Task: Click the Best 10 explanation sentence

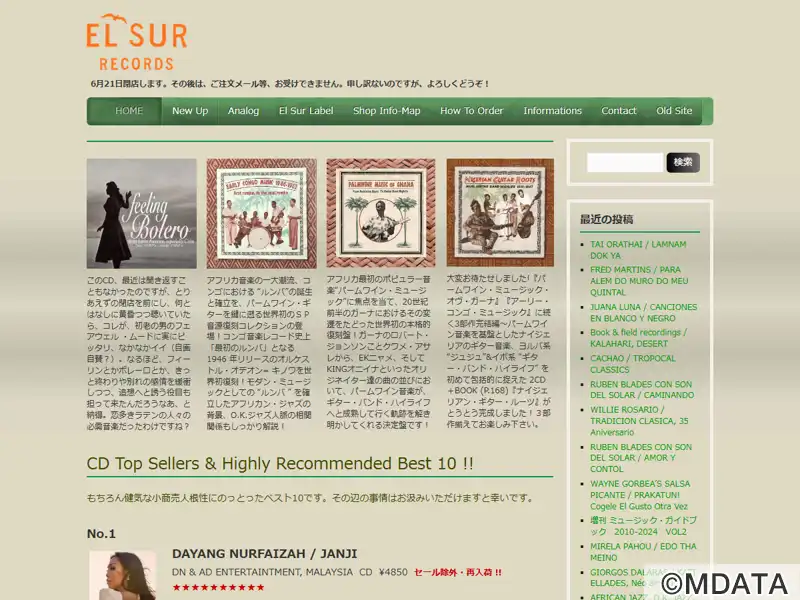Action: click(310, 498)
